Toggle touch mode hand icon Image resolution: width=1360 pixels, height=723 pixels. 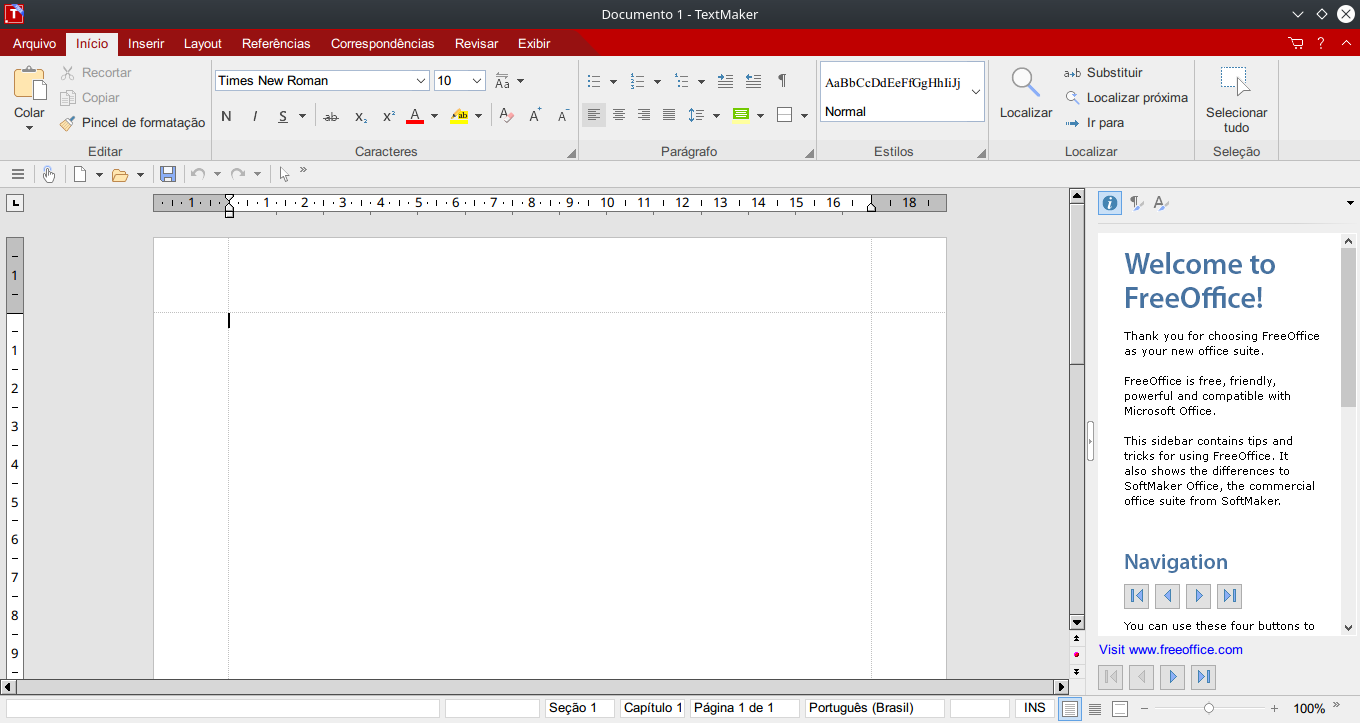(x=49, y=174)
